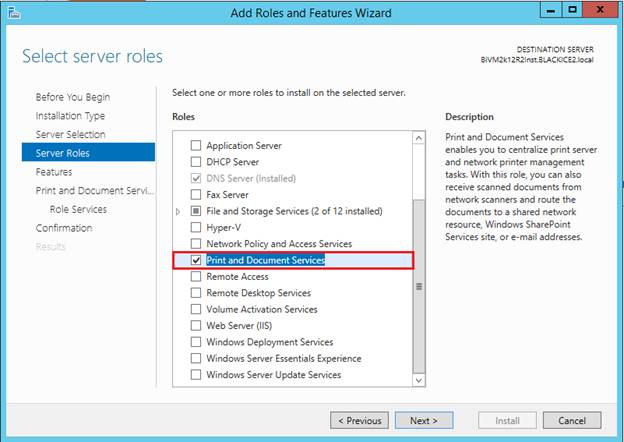Click the roles list scrollbar thumb
Image resolution: width=624 pixels, height=442 pixels.
click(419, 286)
